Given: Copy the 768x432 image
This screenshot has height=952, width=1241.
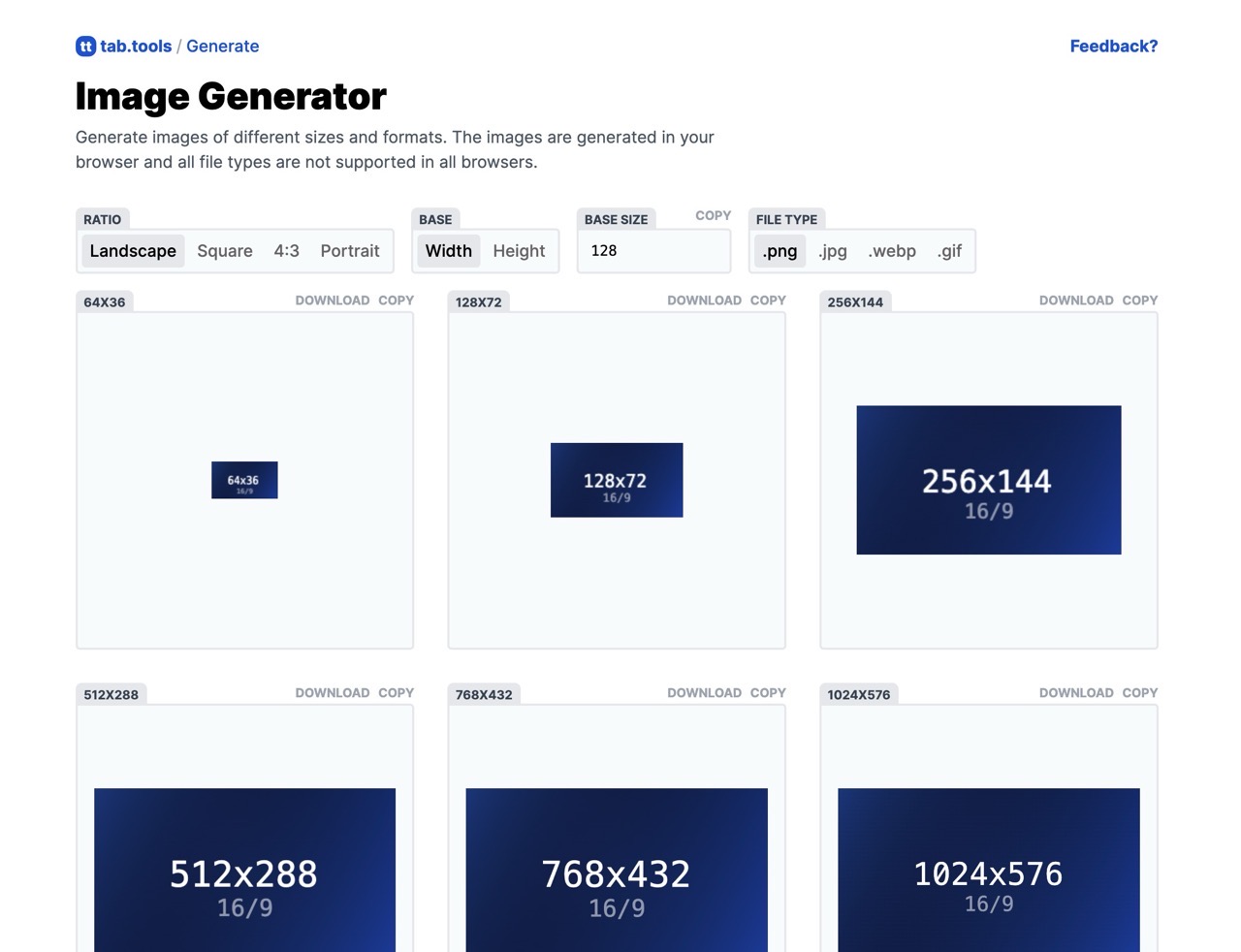Looking at the screenshot, I should tap(768, 693).
